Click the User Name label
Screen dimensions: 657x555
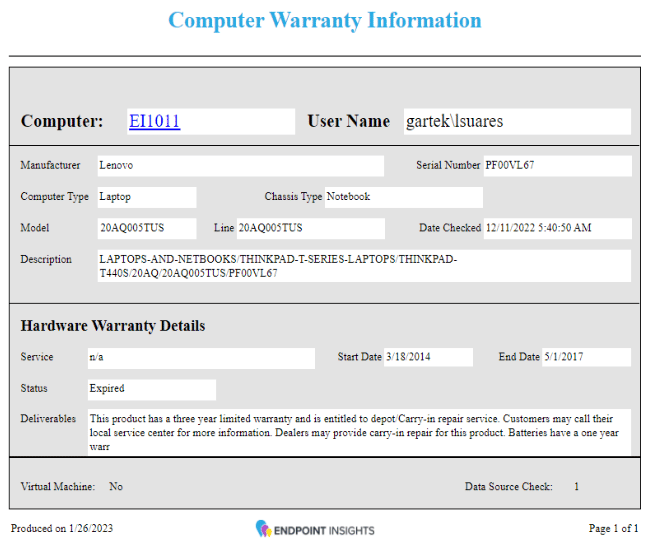point(349,121)
